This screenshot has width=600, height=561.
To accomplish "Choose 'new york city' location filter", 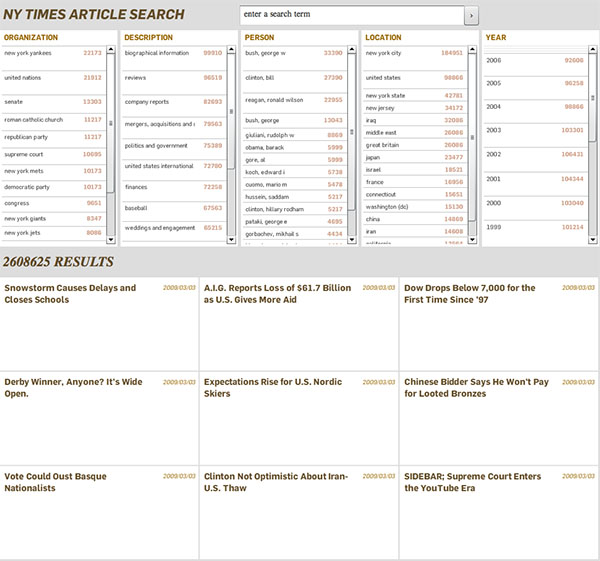I will tap(383, 53).
